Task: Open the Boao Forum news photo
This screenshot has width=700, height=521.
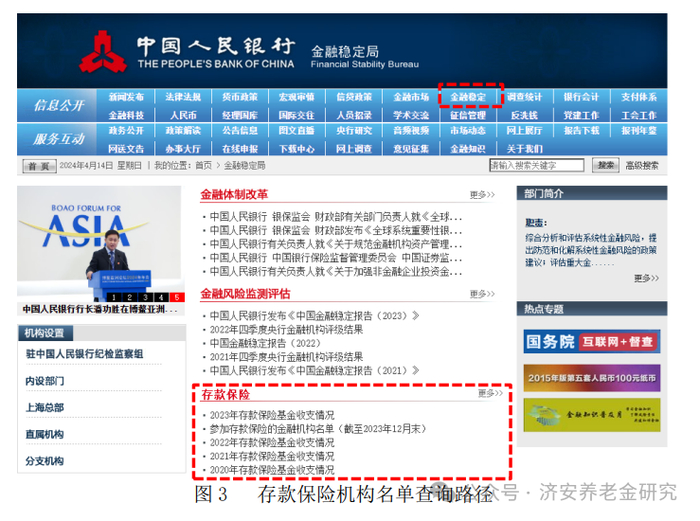Action: 101,243
